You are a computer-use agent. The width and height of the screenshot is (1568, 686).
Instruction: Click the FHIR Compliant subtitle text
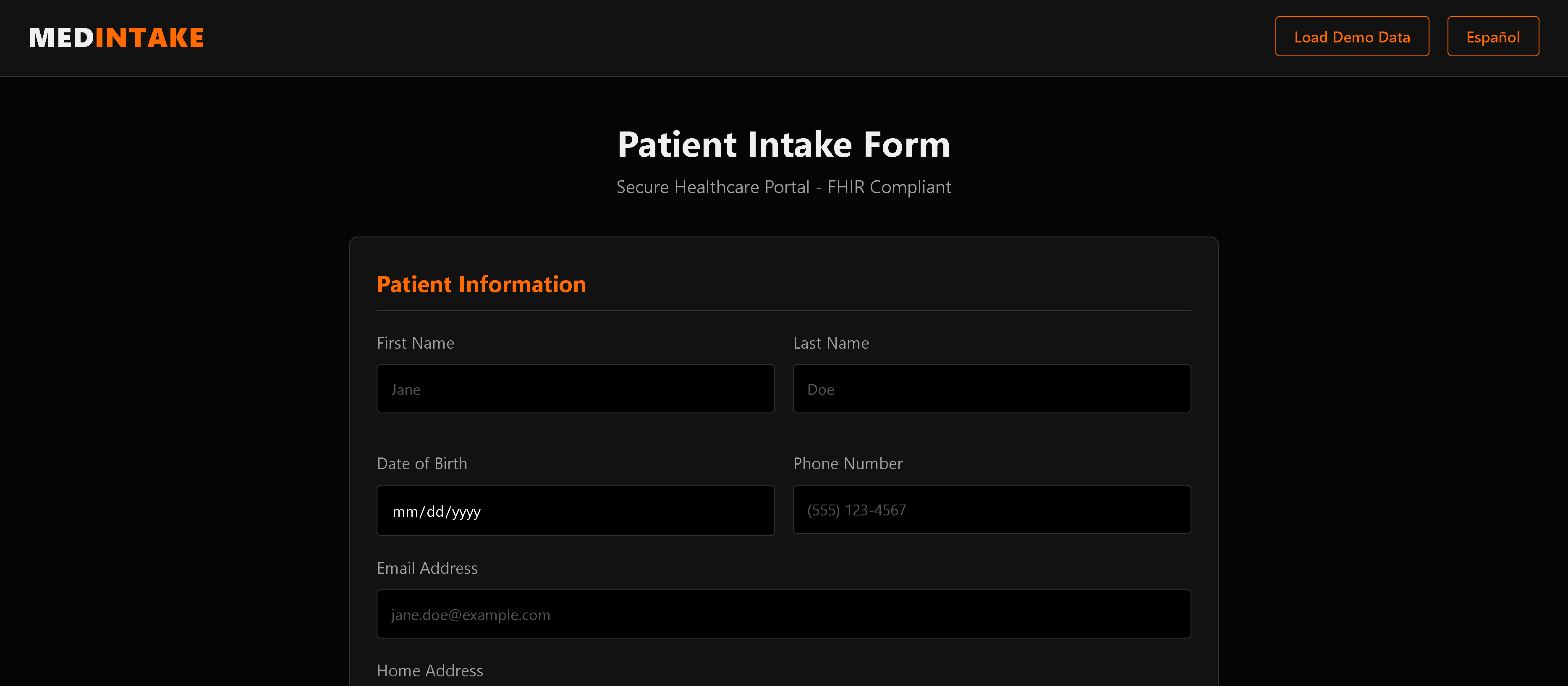[783, 187]
